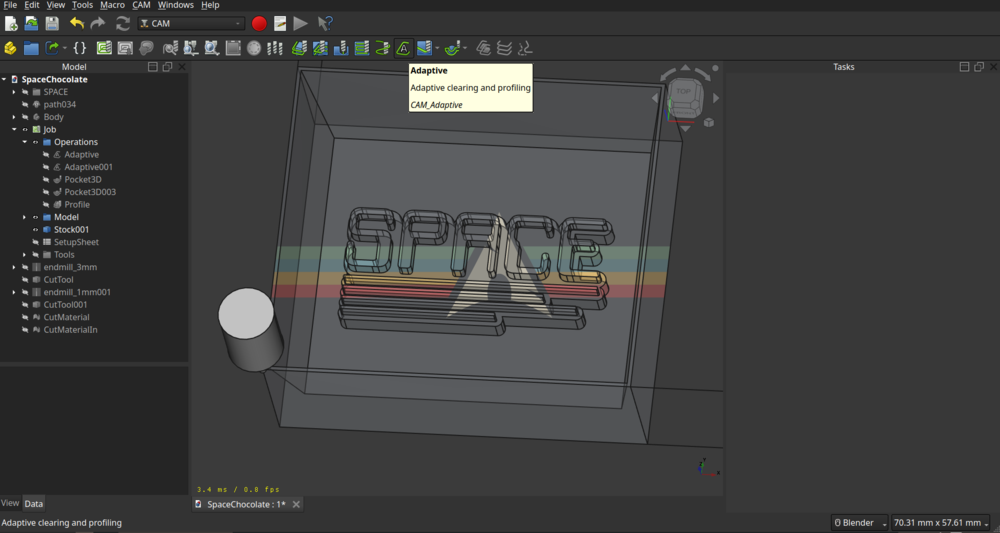Switch to the View property tab
This screenshot has width=1000, height=533.
click(10, 503)
